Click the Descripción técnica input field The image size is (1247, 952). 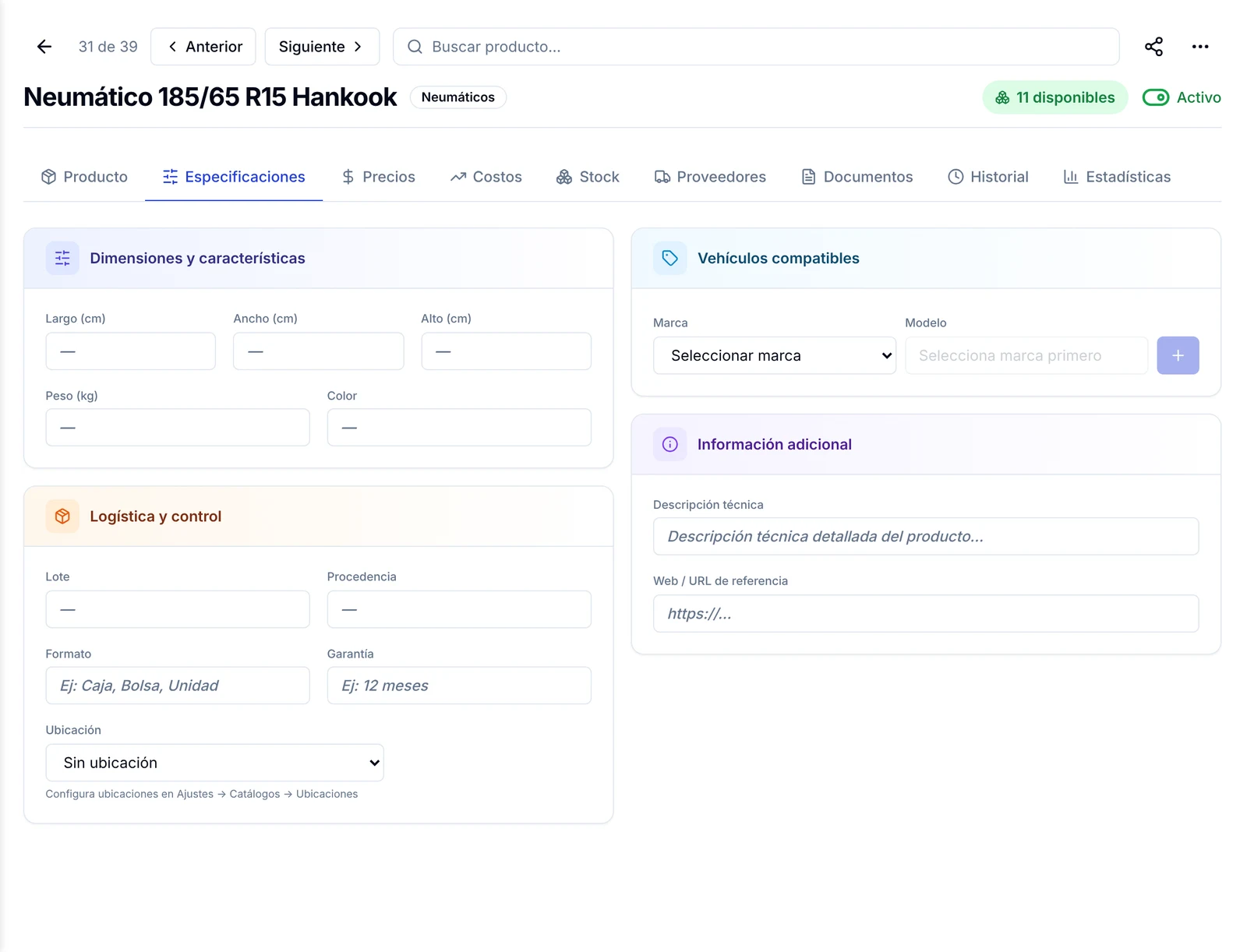(x=926, y=537)
